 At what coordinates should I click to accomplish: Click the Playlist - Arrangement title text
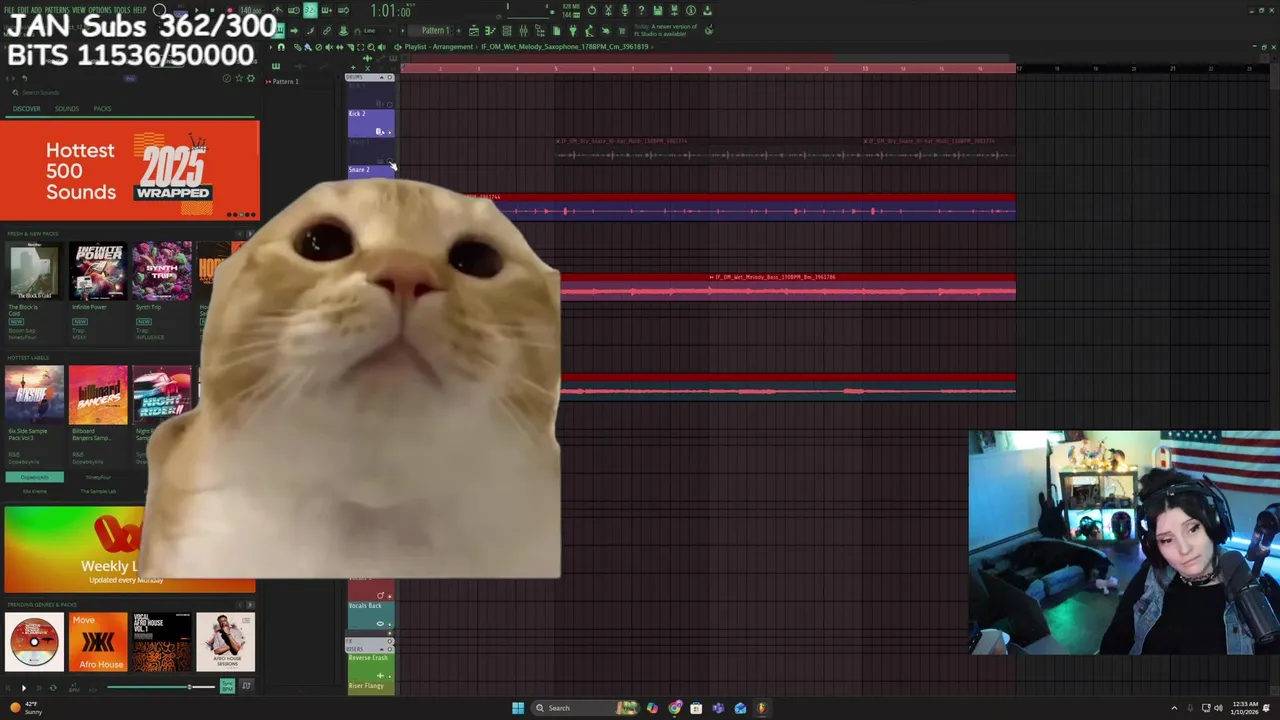[x=438, y=47]
